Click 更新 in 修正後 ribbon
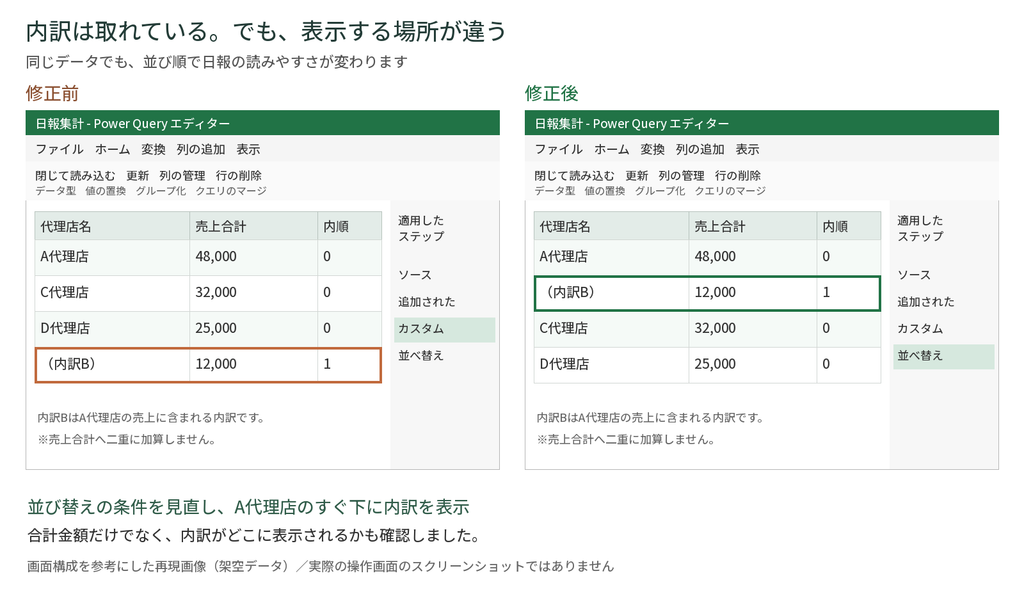 [x=636, y=176]
